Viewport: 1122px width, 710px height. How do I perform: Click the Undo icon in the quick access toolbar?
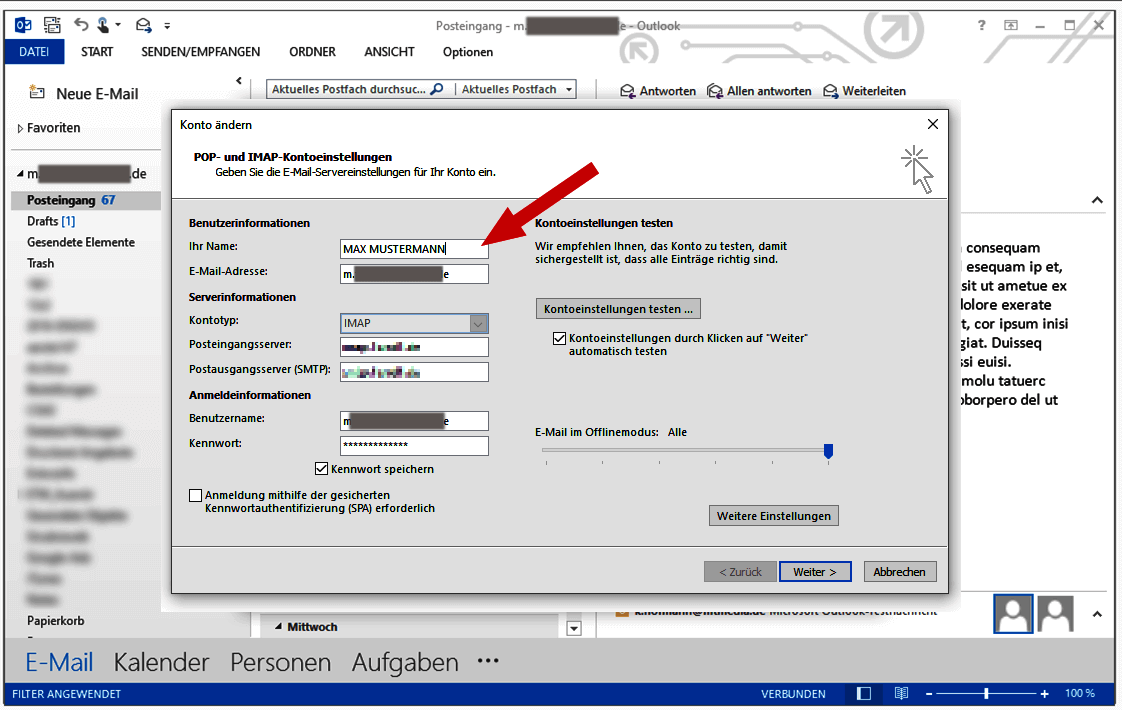(x=82, y=25)
